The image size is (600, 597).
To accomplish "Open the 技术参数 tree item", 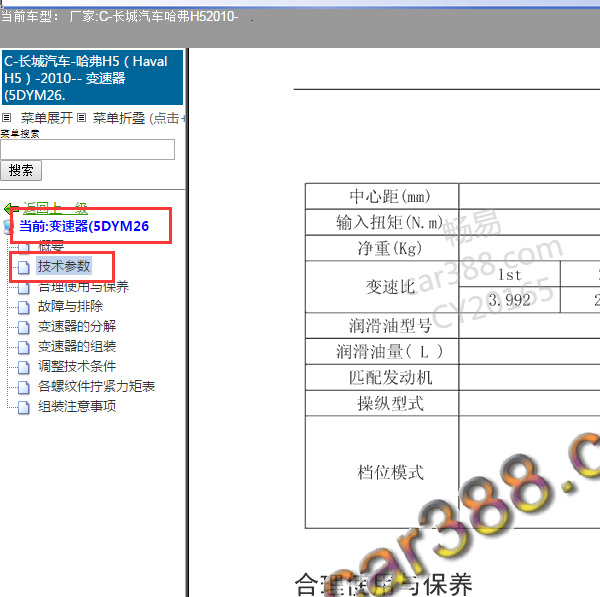I will [x=64, y=266].
